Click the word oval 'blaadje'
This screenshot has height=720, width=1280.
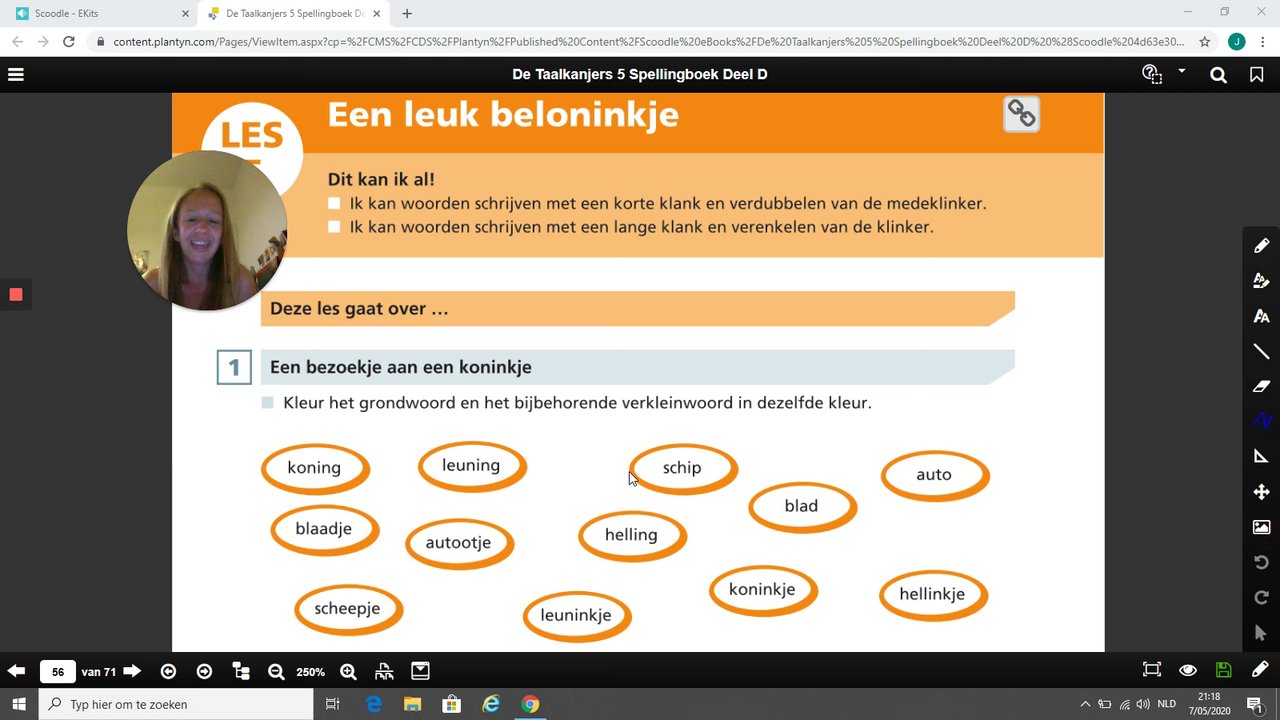tap(325, 530)
